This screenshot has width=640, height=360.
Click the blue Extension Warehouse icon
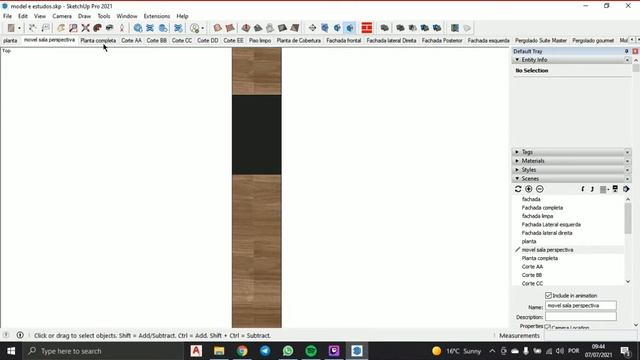(x=178, y=28)
